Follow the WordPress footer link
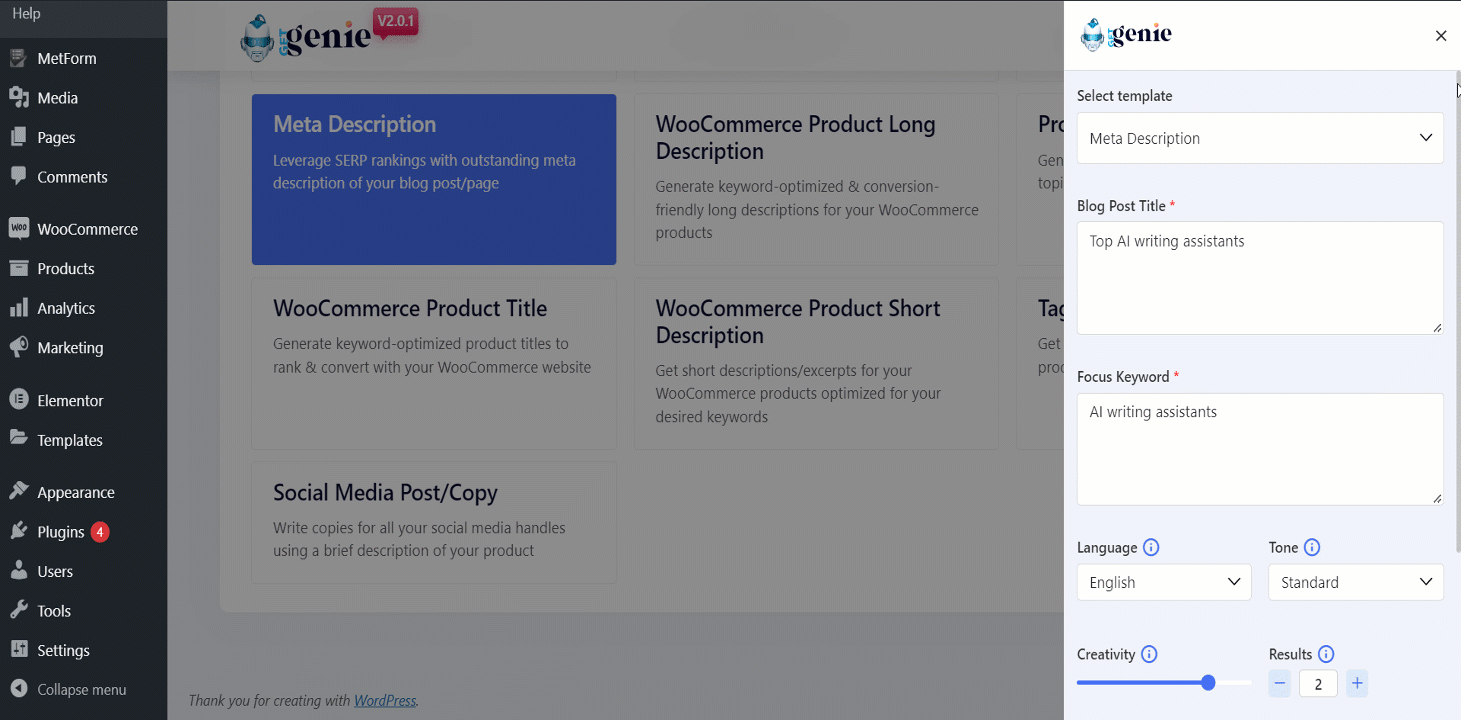 tap(385, 701)
